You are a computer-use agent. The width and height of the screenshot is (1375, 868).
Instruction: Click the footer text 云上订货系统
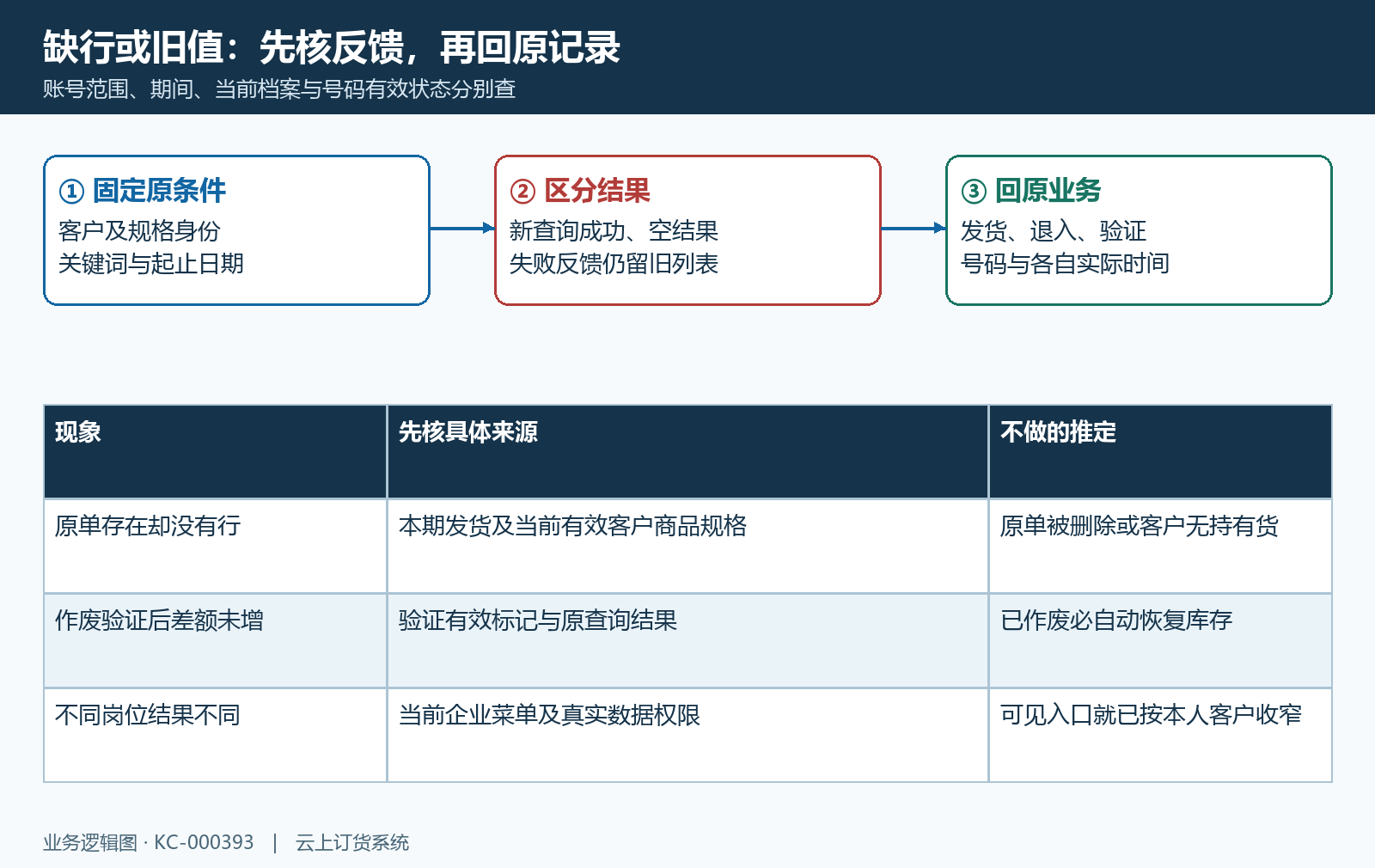pos(352,842)
